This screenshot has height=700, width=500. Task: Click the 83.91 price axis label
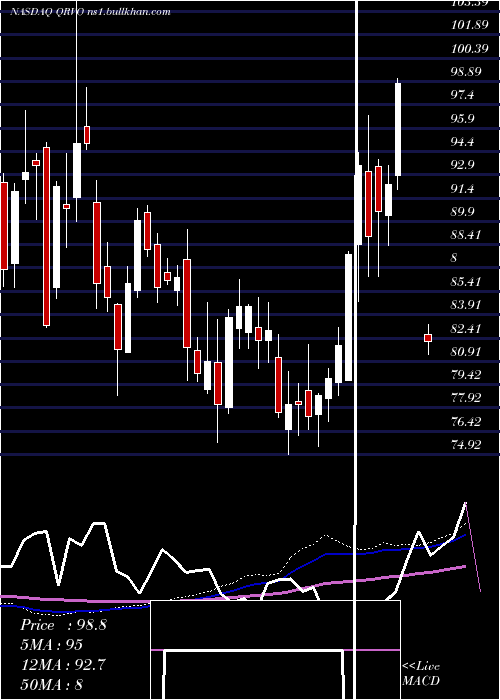467,305
